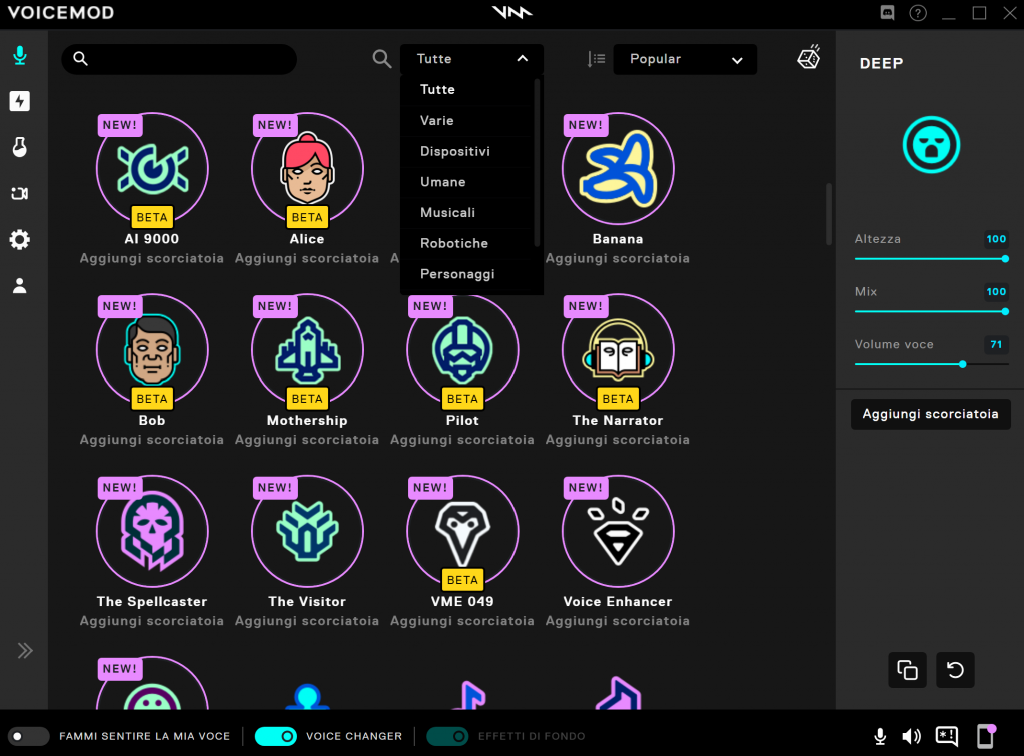Image resolution: width=1024 pixels, height=756 pixels.
Task: Open the camera effects sidebar icon
Action: pyautogui.click(x=20, y=193)
